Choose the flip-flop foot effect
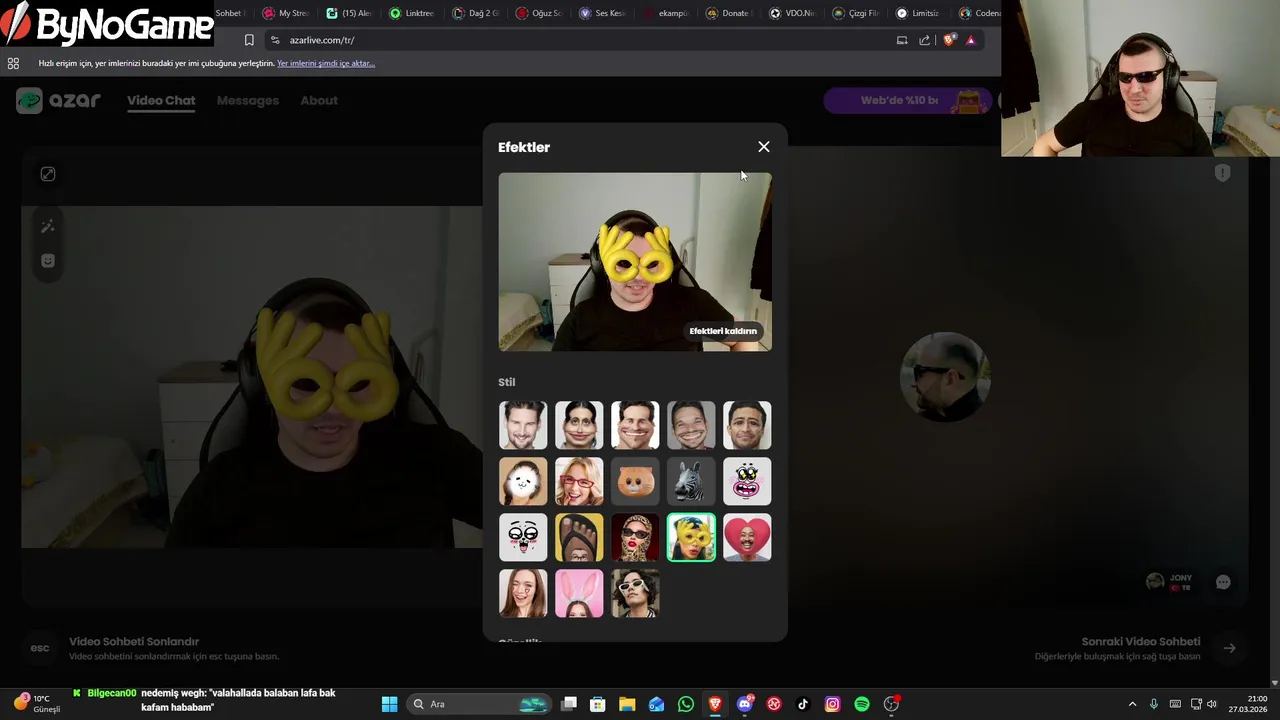Viewport: 1280px width, 720px height. 579,538
